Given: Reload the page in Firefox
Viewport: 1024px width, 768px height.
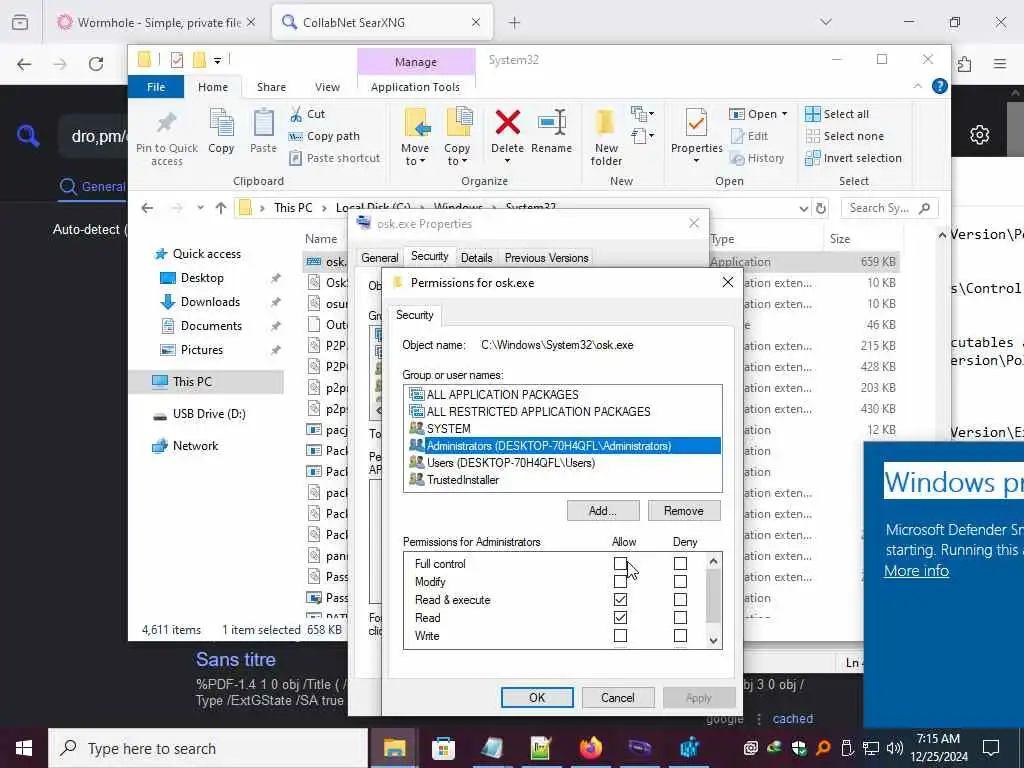Looking at the screenshot, I should click(96, 64).
